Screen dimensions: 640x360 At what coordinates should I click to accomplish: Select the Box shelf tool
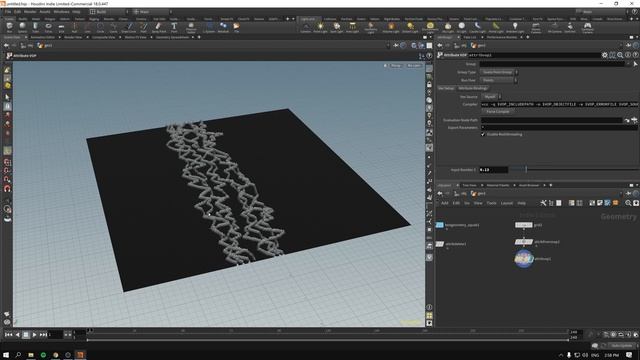pos(9,27)
